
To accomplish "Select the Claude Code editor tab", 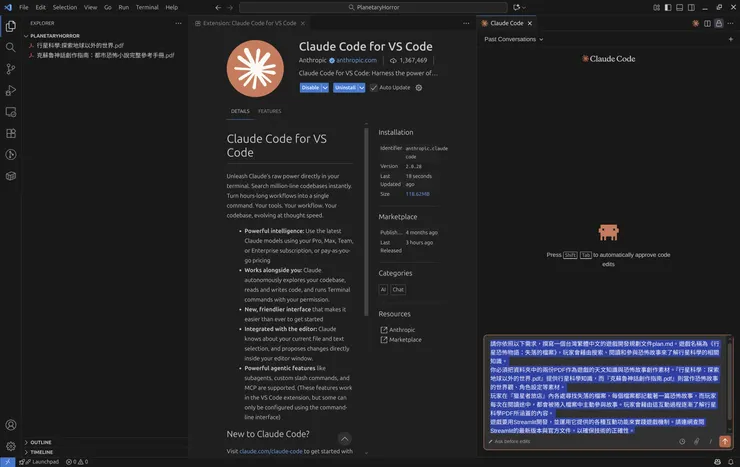I will [x=506, y=23].
